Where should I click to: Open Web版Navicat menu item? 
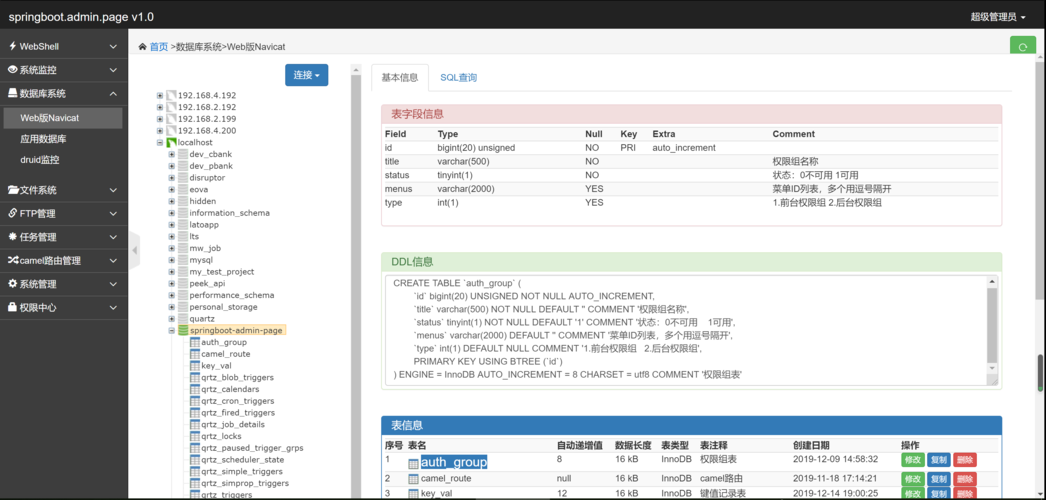(x=63, y=118)
